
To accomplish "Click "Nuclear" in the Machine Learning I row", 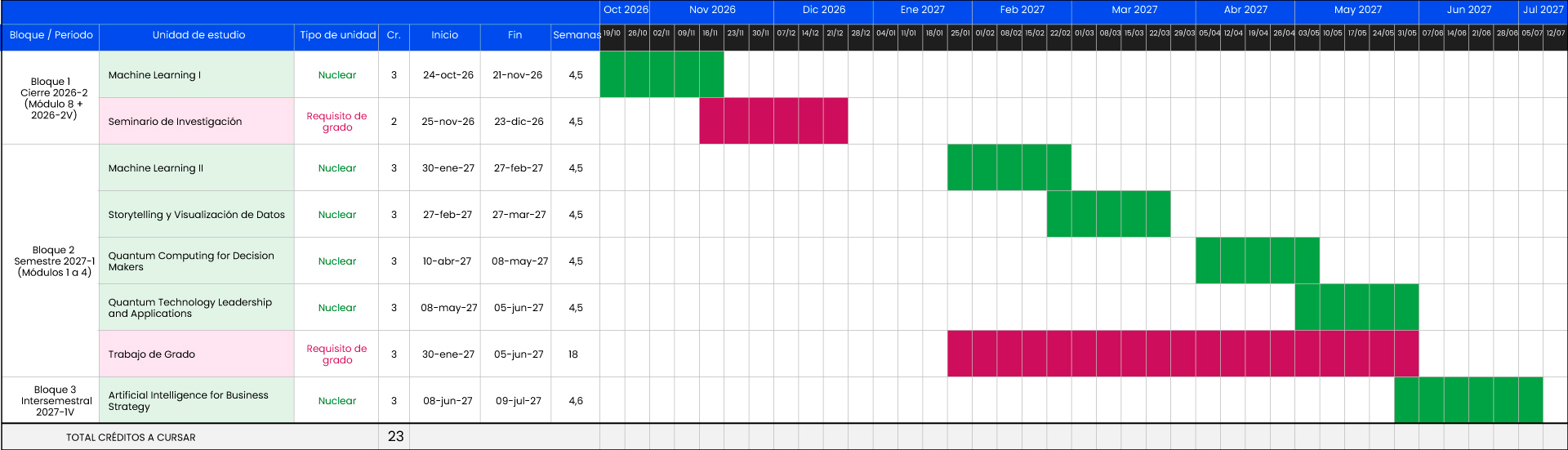I will pyautogui.click(x=337, y=74).
